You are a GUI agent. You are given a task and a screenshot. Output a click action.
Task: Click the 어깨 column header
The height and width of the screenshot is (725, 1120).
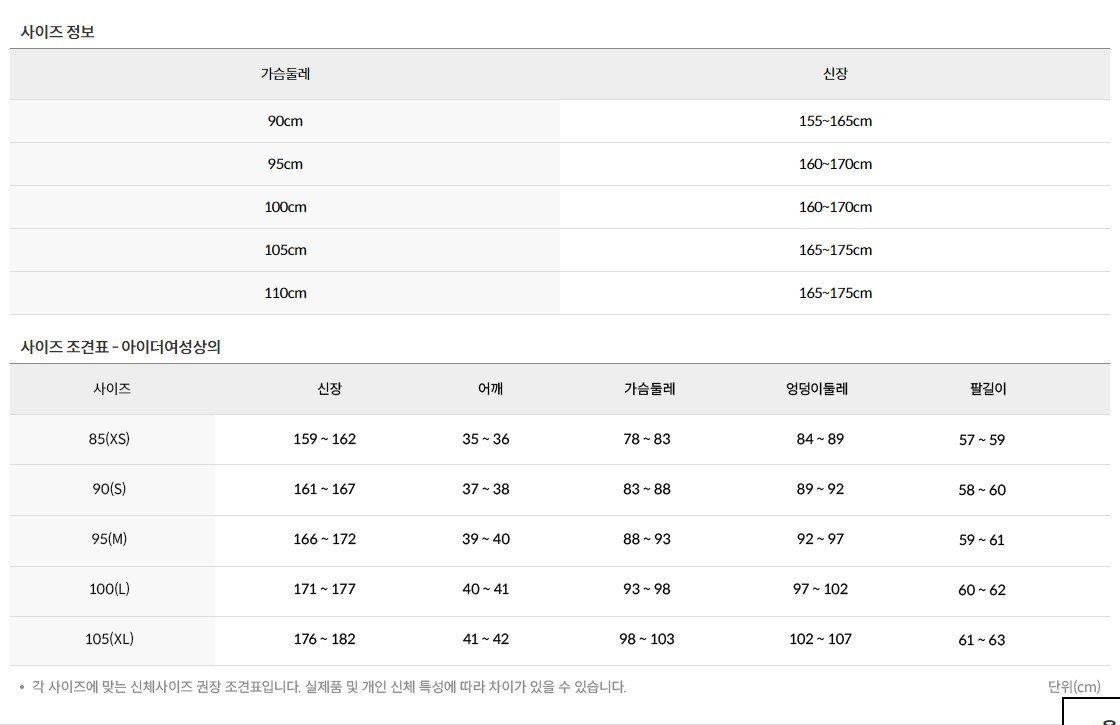click(x=490, y=389)
